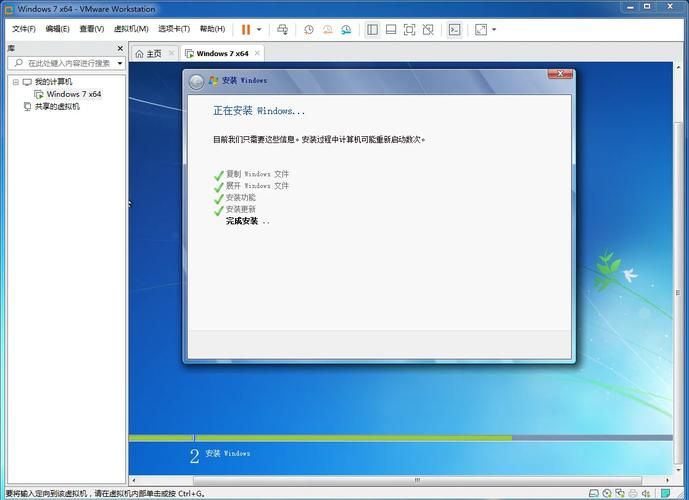Collapse the 我的计算机 tree node
Image resolution: width=689 pixels, height=500 pixels.
coord(16,82)
